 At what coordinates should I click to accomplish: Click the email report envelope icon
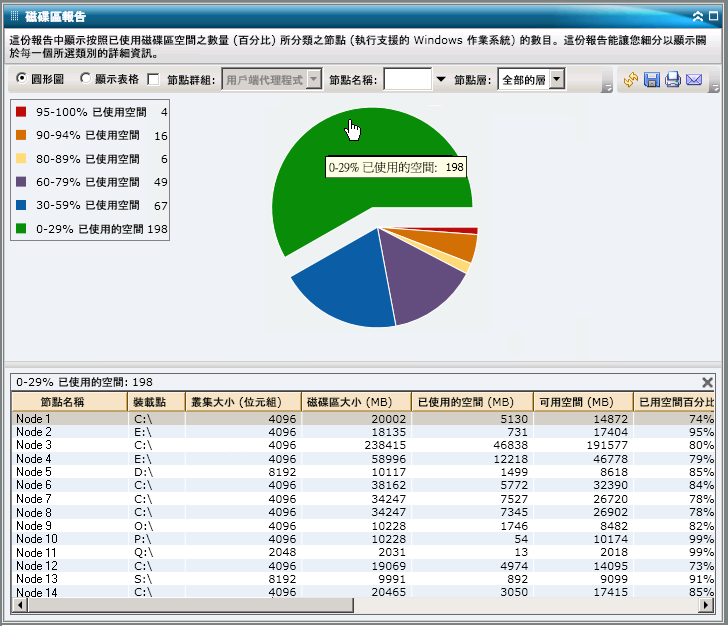click(x=694, y=80)
